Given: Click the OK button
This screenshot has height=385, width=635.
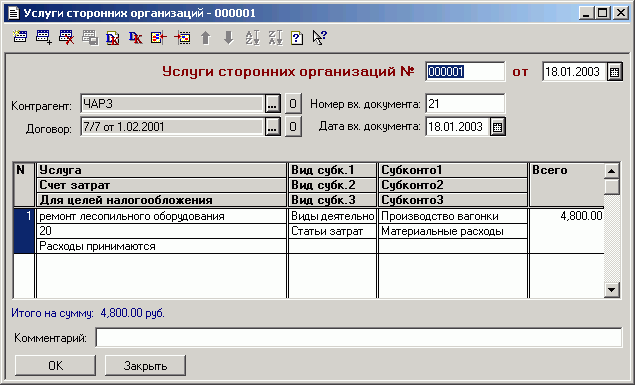Looking at the screenshot, I should (55, 365).
